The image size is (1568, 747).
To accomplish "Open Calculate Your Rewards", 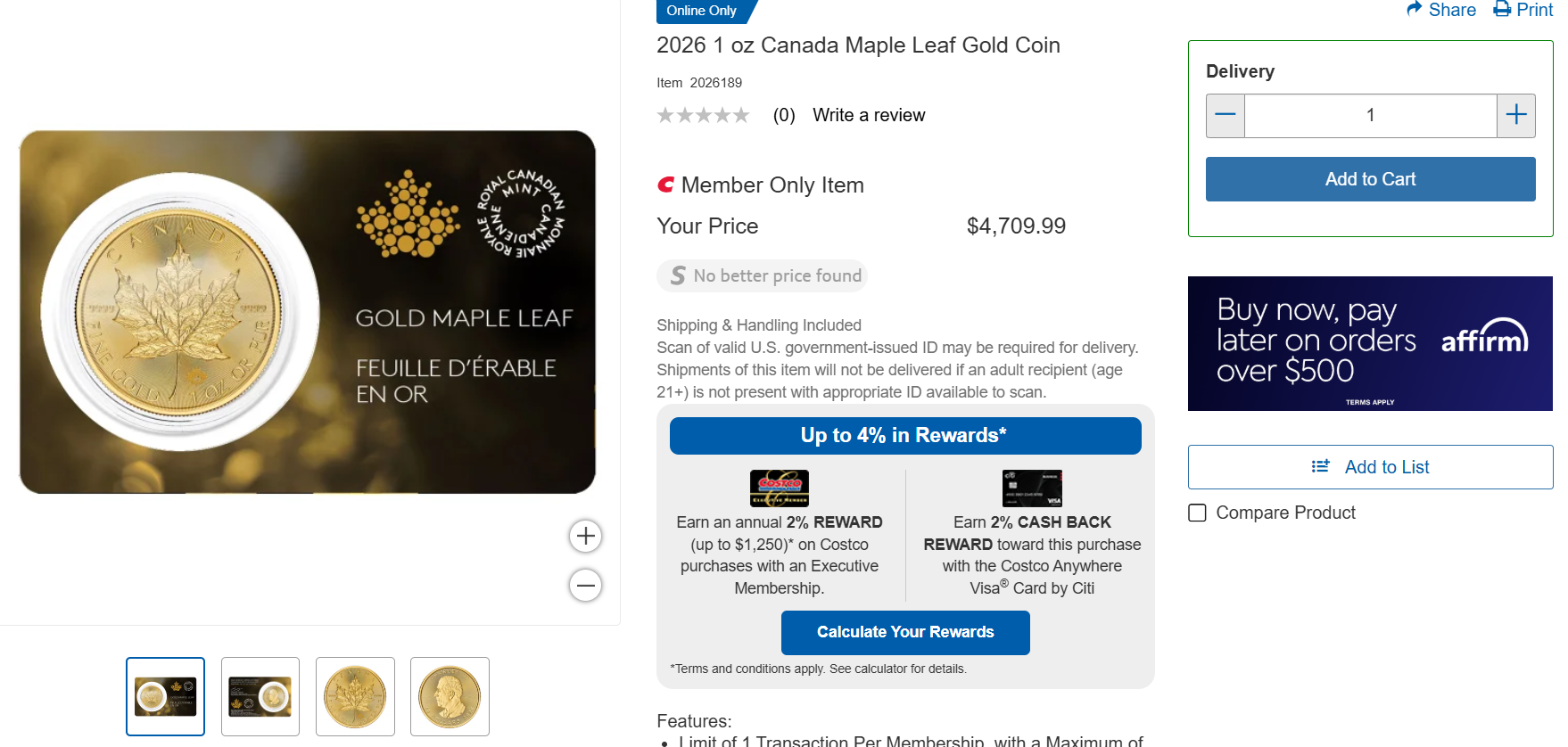I will [x=905, y=632].
